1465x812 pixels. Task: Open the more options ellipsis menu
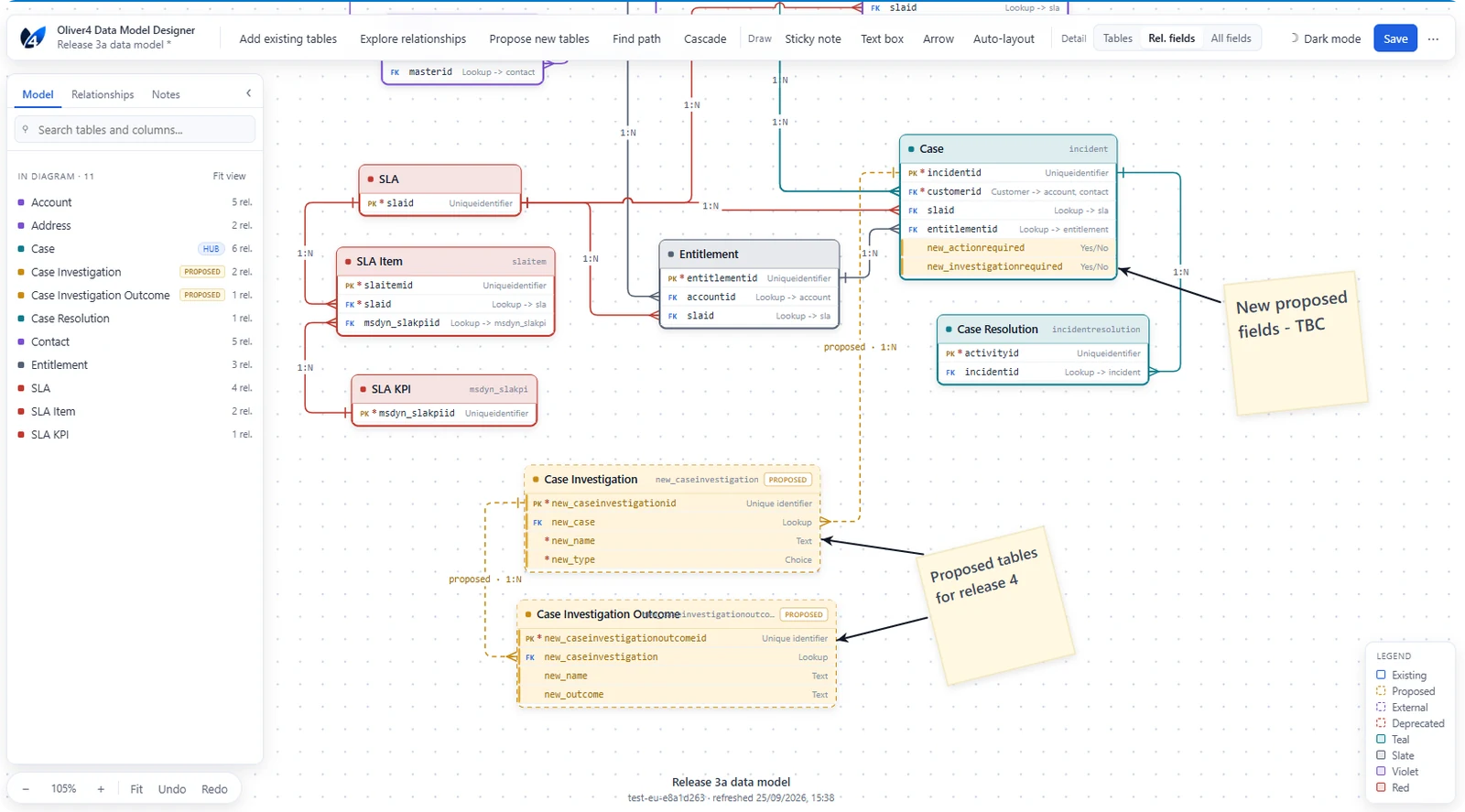pos(1433,38)
